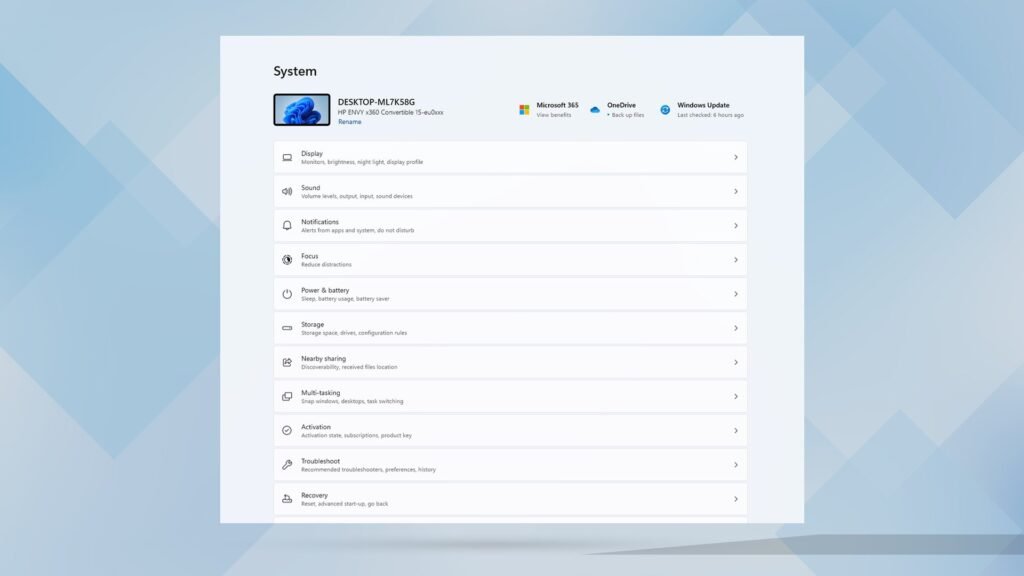Screen dimensions: 1024x576
Task: Click the Power & battery icon
Action: click(287, 294)
